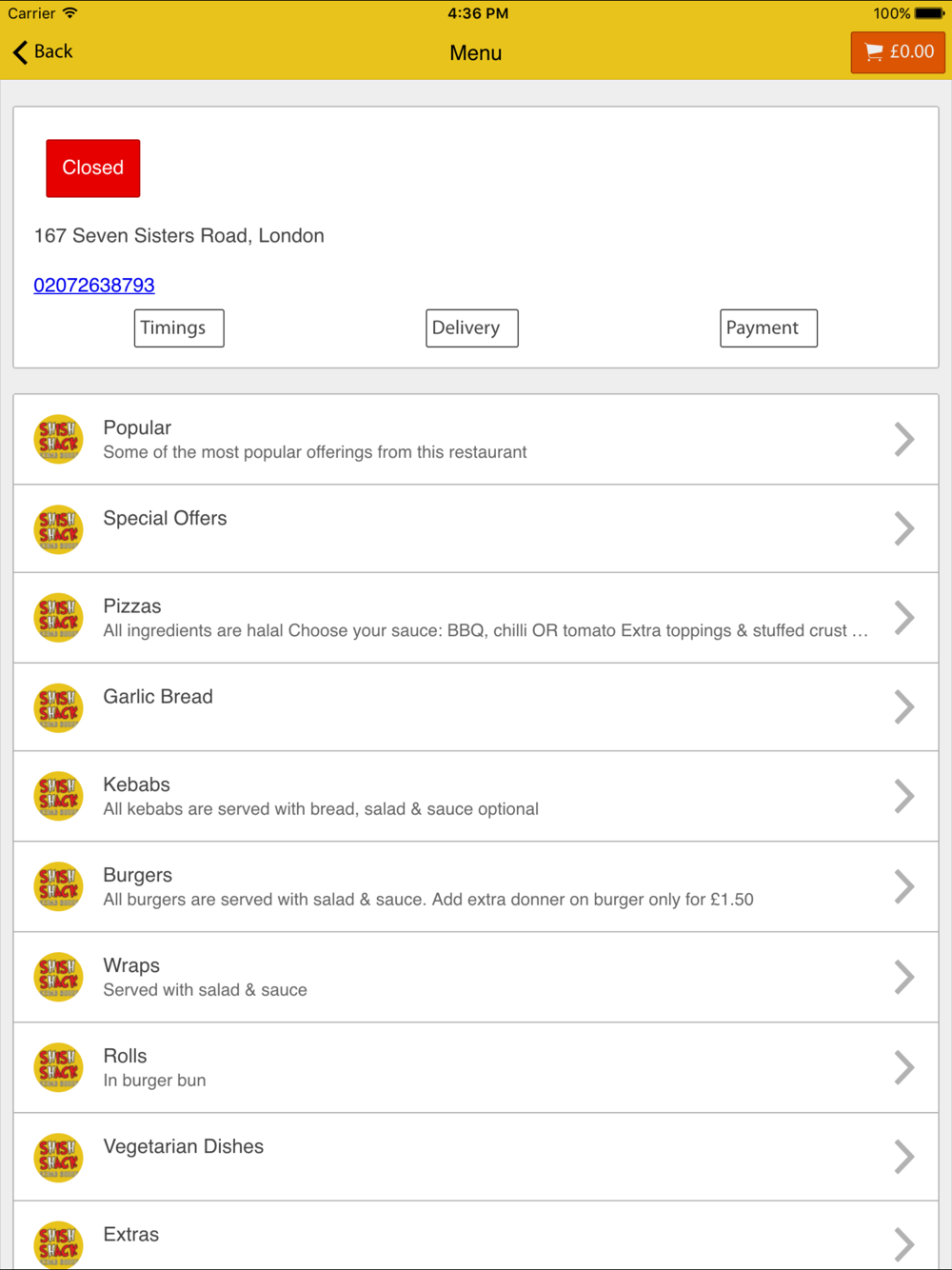
Task: Select the Burgers category text
Action: point(138,875)
